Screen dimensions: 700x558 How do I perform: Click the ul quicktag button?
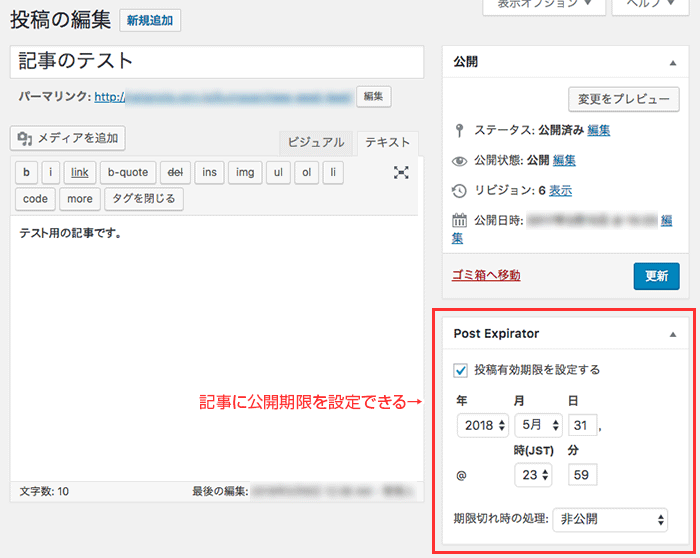[x=278, y=173]
